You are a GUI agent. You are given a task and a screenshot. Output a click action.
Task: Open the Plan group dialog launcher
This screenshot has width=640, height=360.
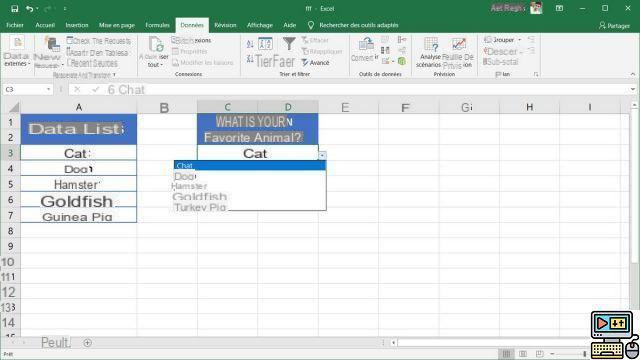pos(536,74)
